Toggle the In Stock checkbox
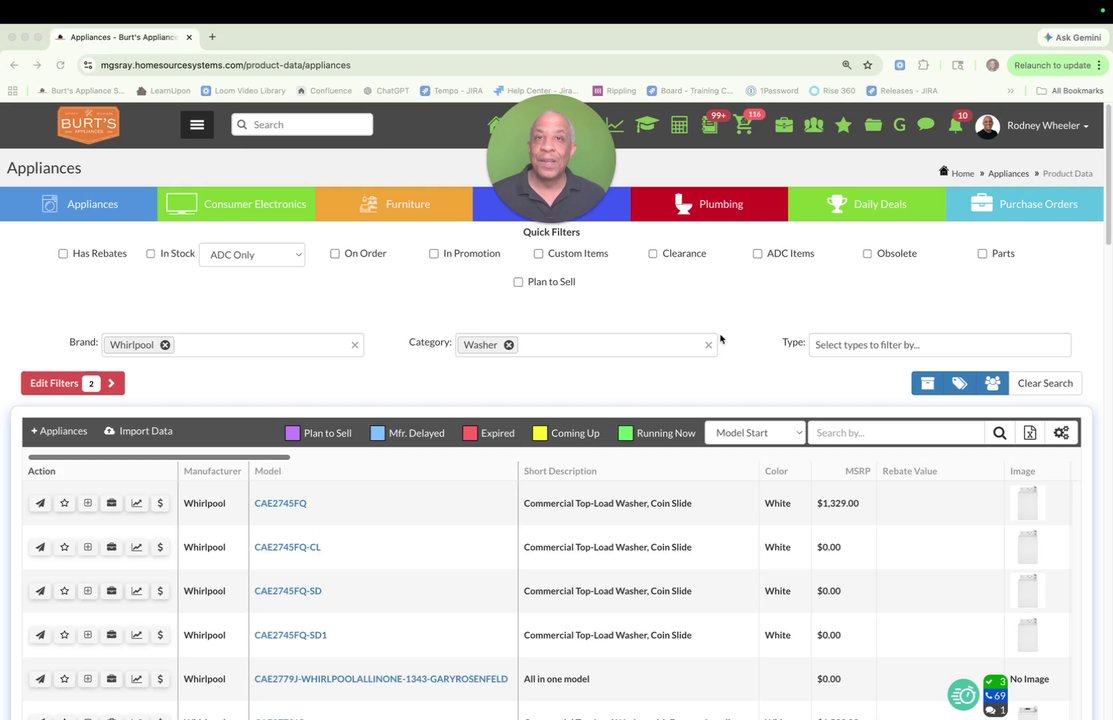Screen dimensions: 1113x720 click(x=150, y=253)
